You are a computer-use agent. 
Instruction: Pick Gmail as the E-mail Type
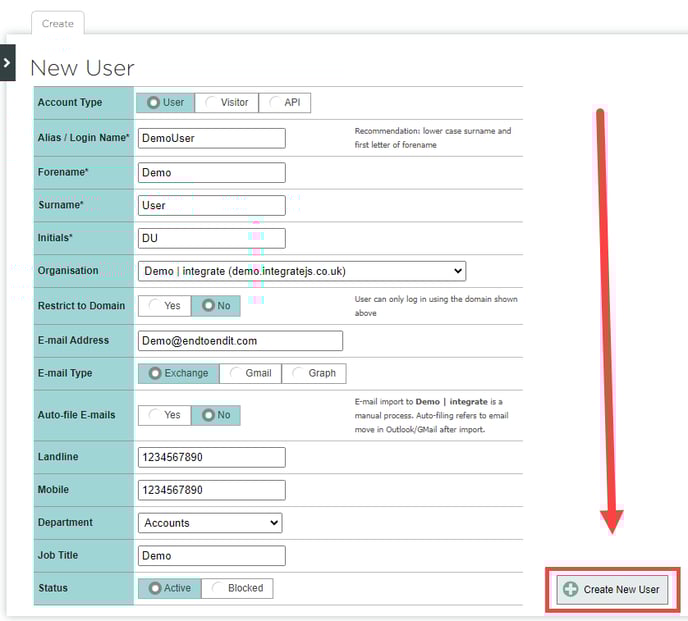(x=249, y=373)
